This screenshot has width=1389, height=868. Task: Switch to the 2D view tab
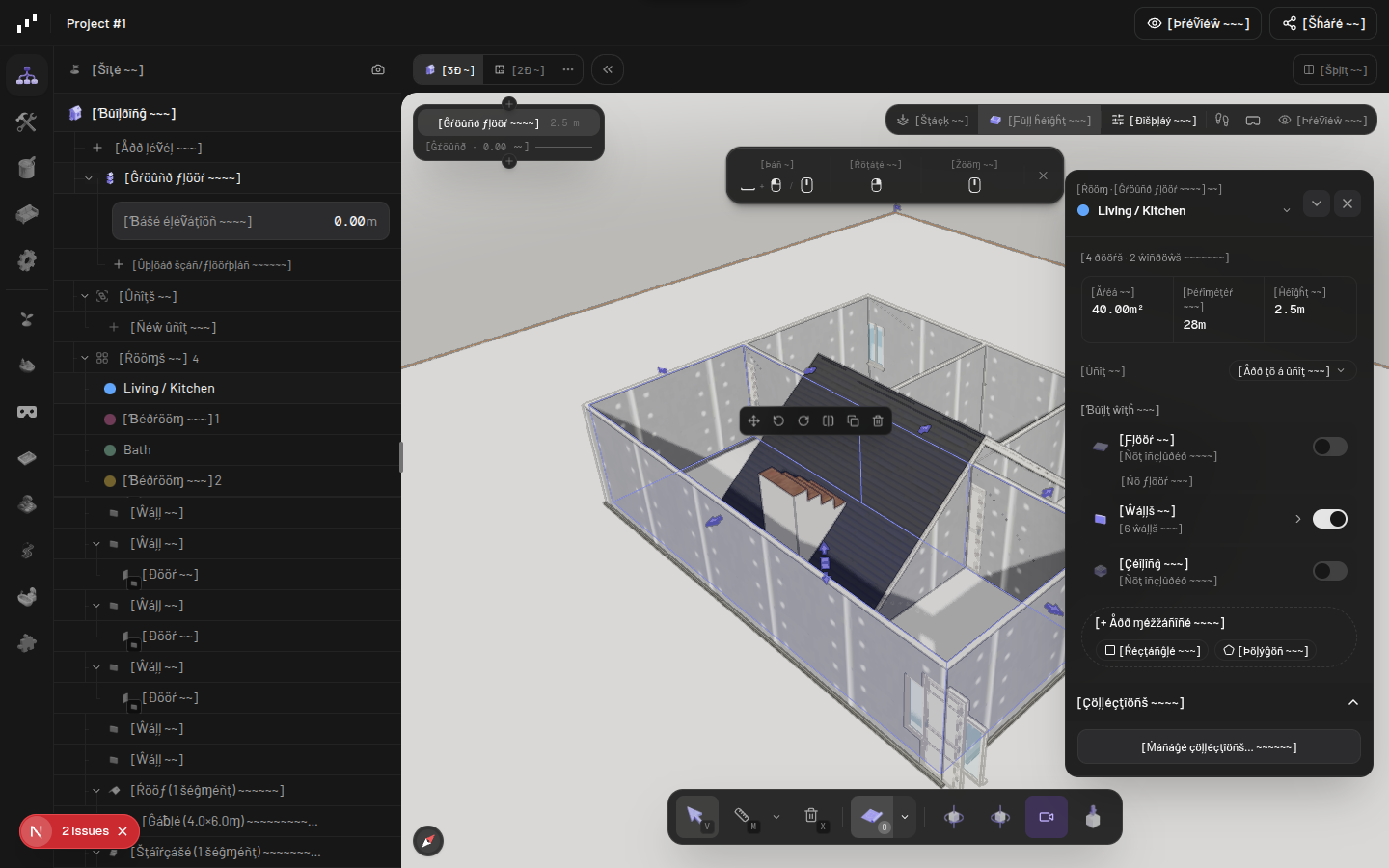coord(520,69)
